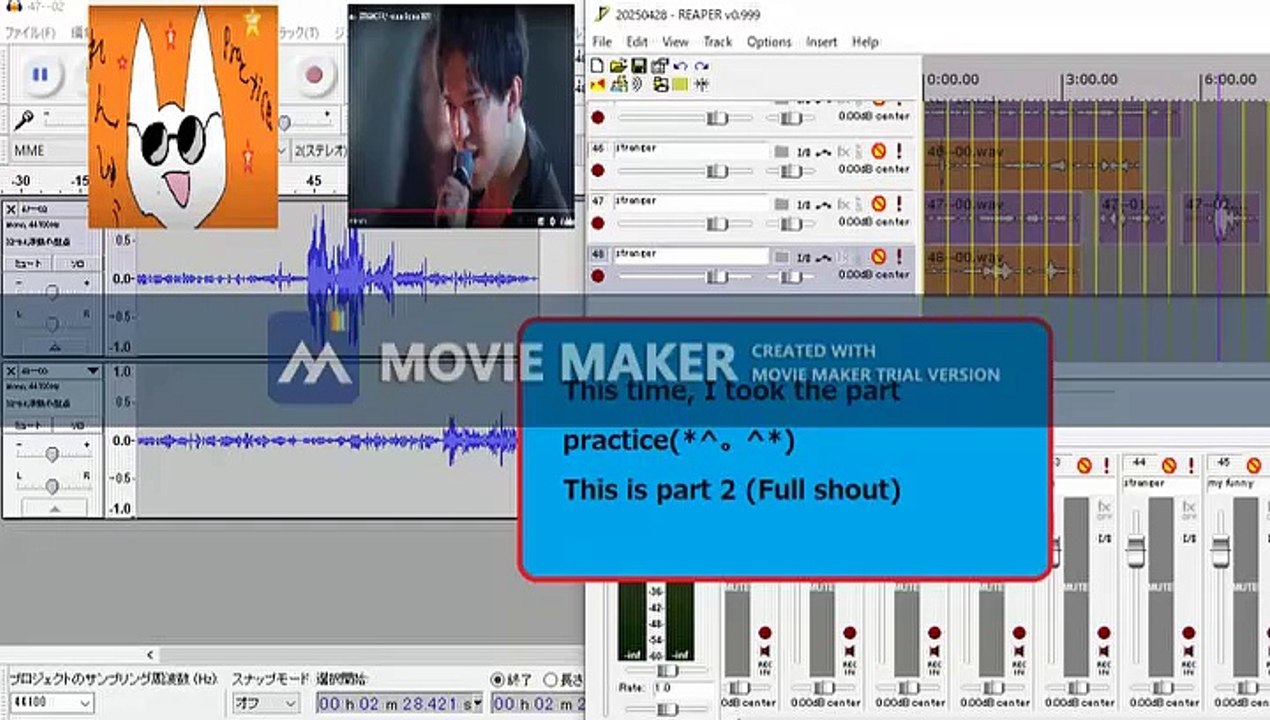Open the File menu in REAPER
Screen dimensions: 1270x720
602,42
